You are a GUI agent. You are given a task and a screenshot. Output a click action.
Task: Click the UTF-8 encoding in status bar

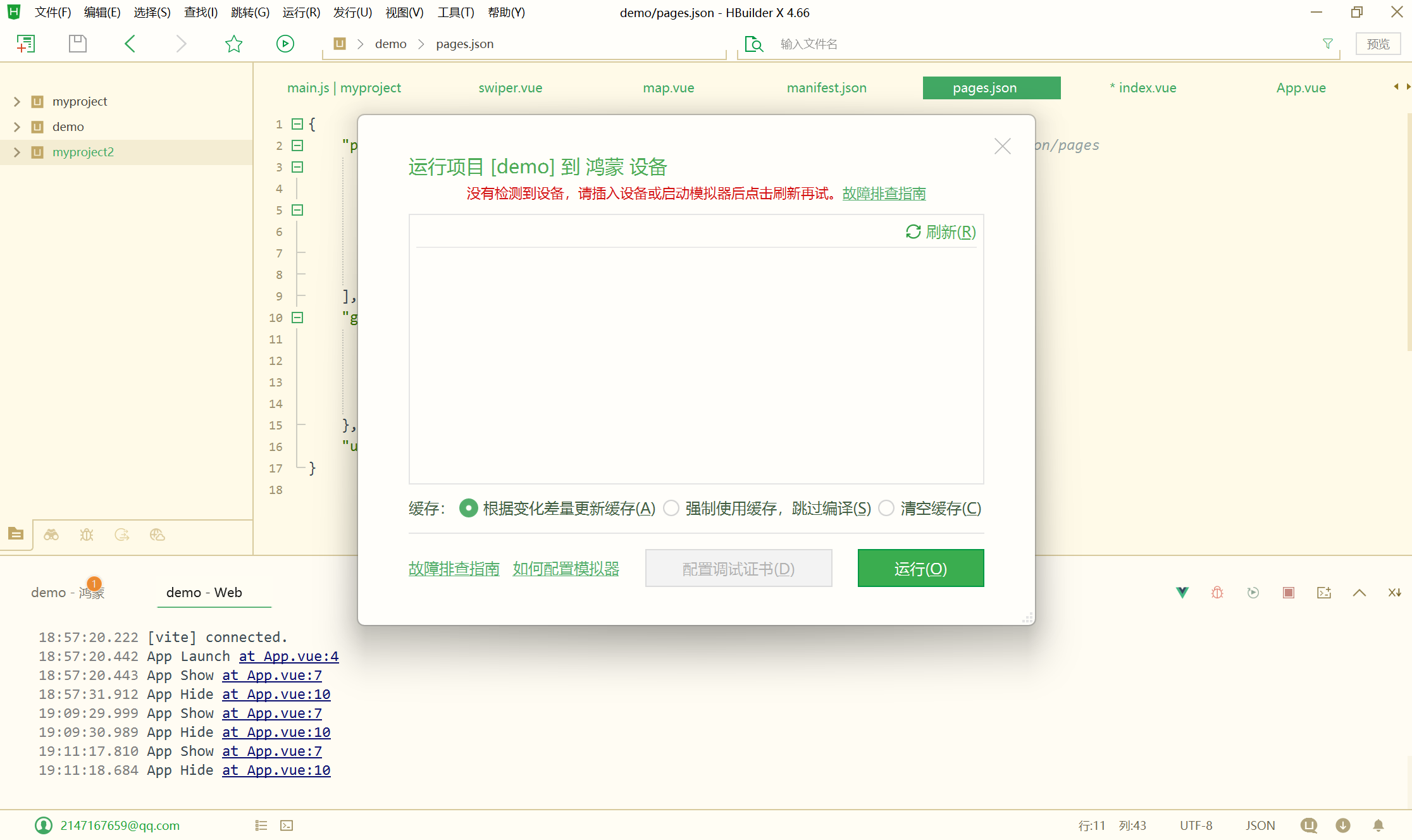pyautogui.click(x=1196, y=825)
